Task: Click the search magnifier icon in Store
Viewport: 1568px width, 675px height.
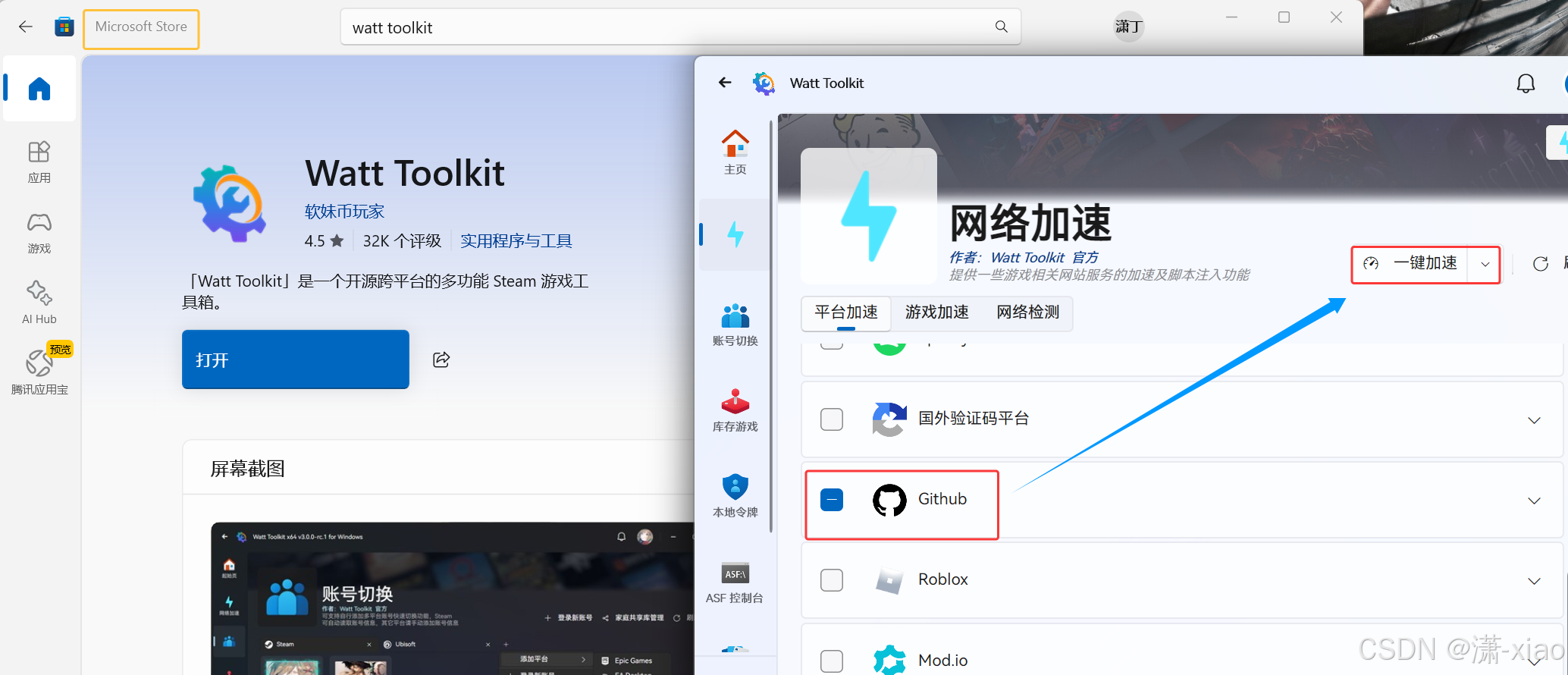Action: [x=1002, y=27]
